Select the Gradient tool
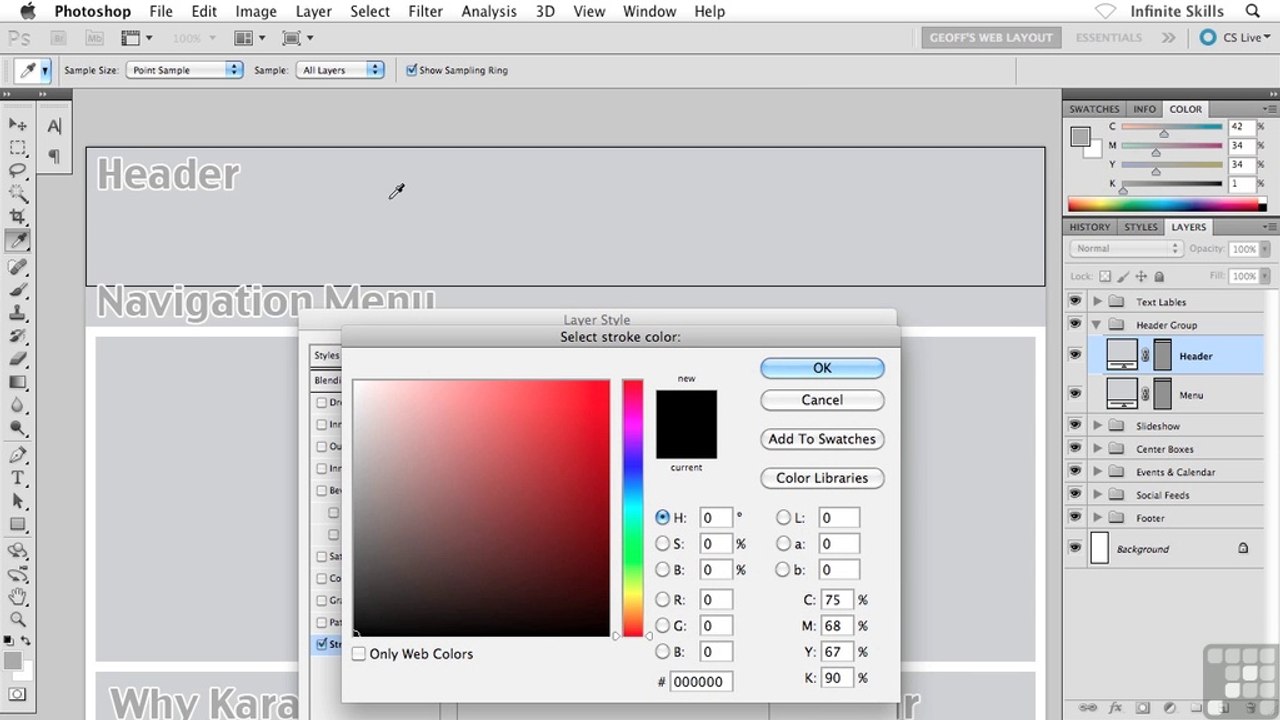This screenshot has height=720, width=1280. [x=18, y=381]
